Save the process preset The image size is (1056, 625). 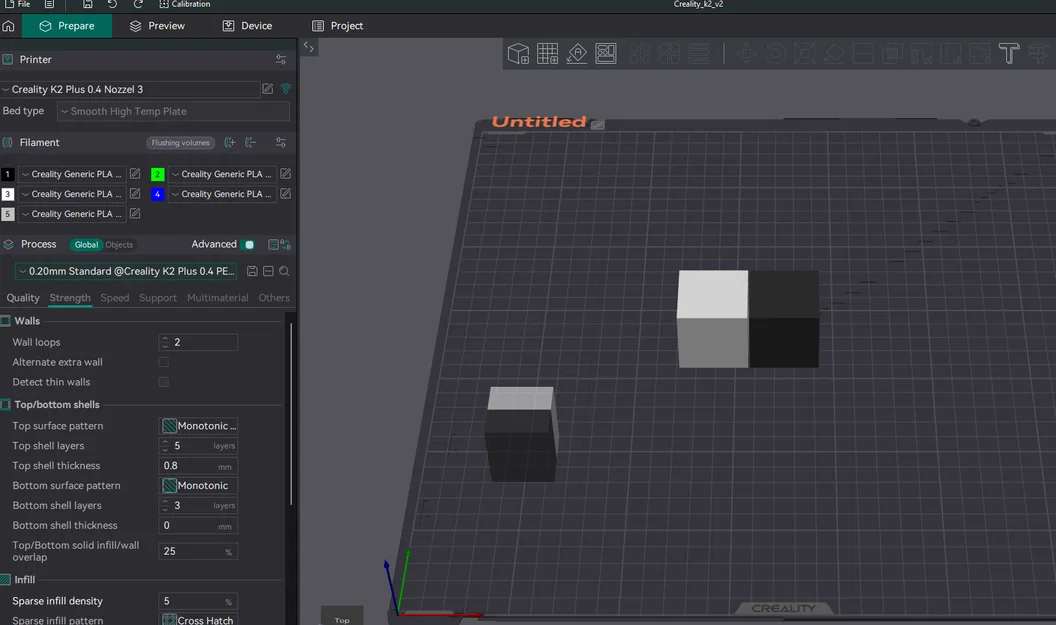[x=252, y=271]
